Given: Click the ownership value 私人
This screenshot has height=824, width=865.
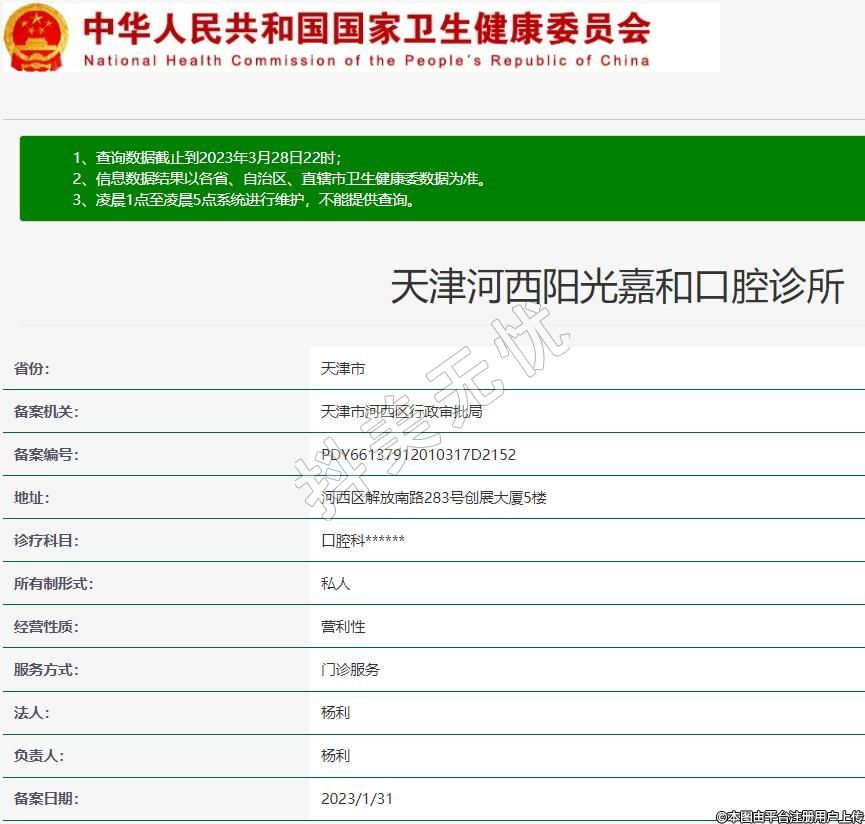Looking at the screenshot, I should coord(335,584).
